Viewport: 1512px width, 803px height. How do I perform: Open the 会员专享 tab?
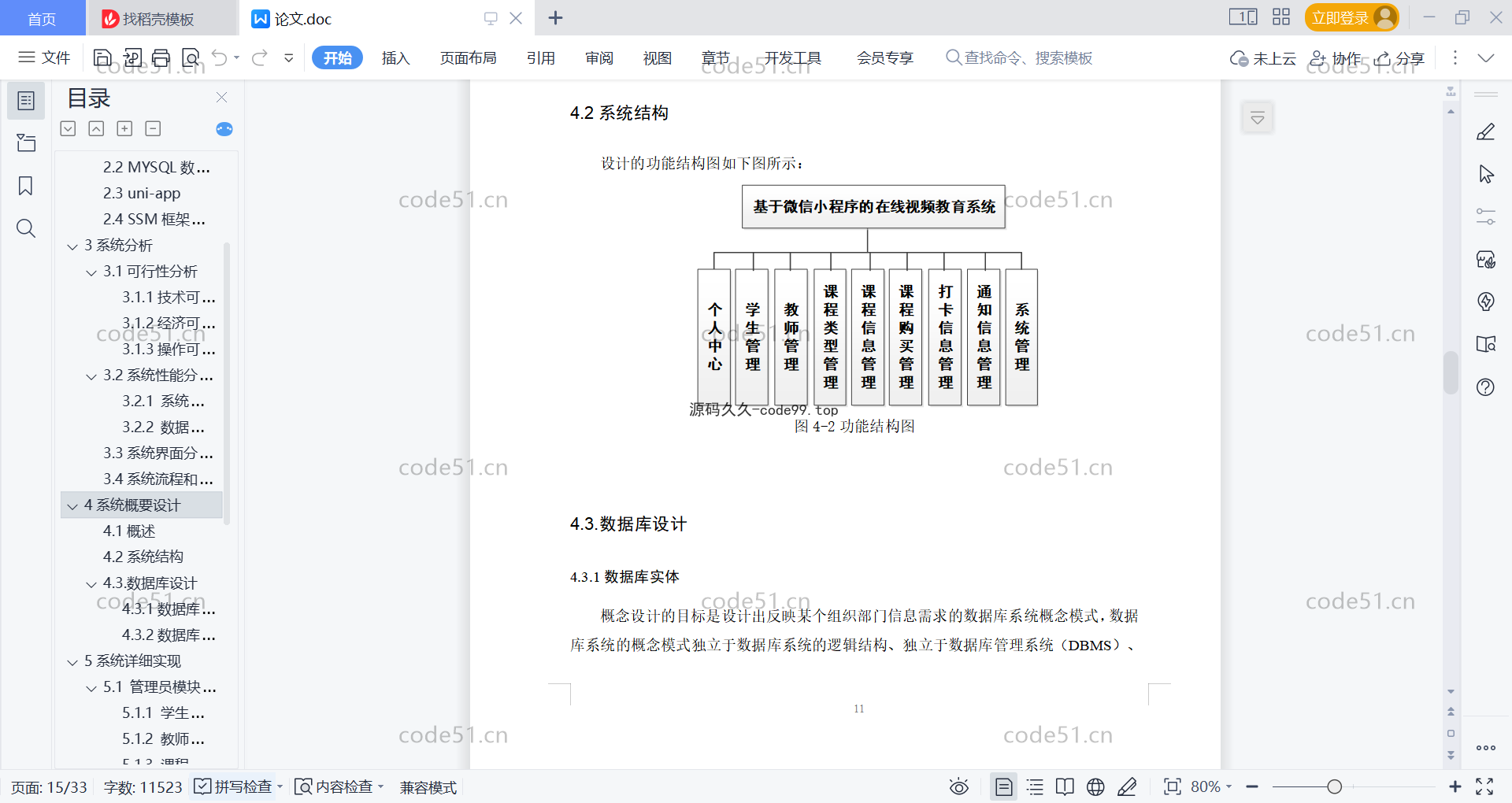pos(885,57)
